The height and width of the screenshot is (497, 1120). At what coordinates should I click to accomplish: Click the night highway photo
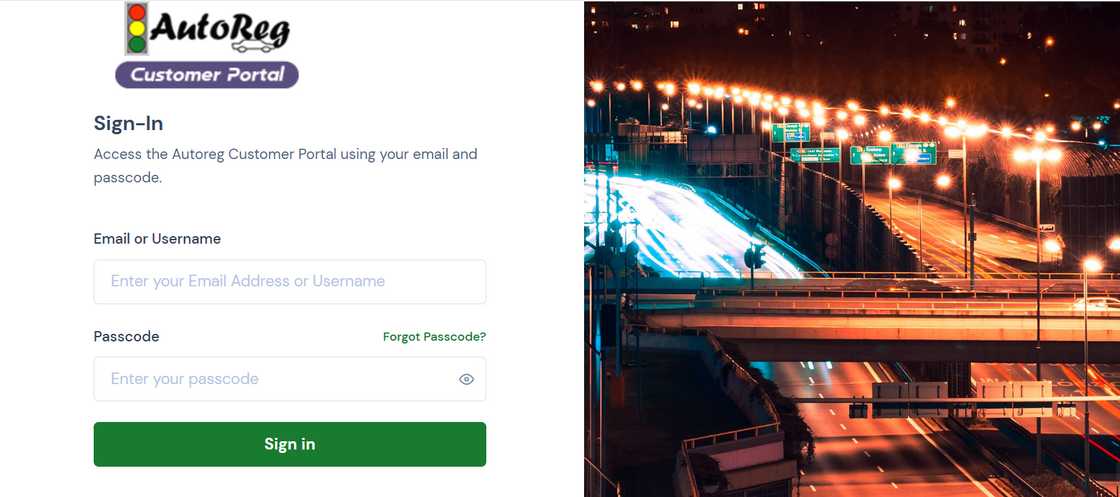click(x=852, y=248)
